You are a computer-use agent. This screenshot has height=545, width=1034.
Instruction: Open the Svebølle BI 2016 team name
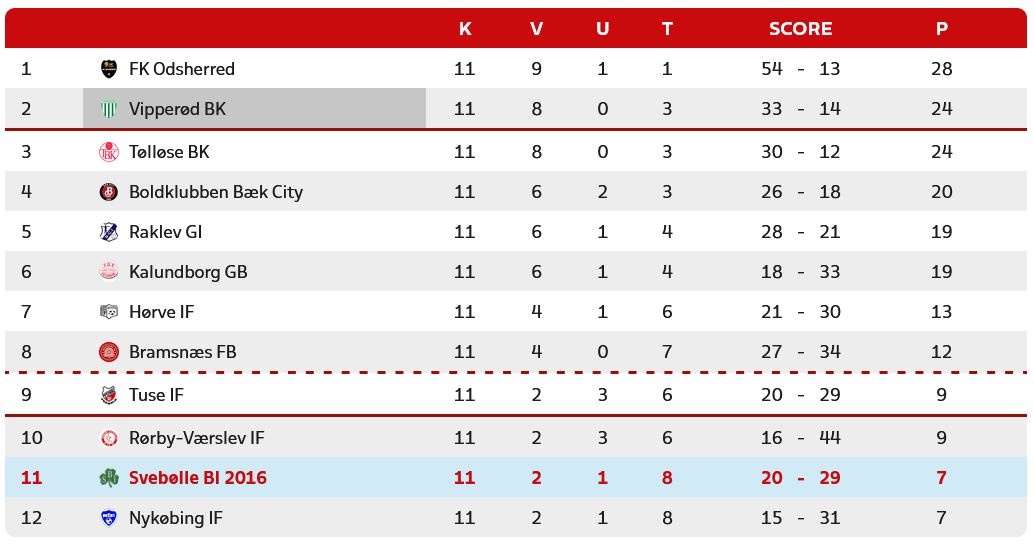pos(198,478)
